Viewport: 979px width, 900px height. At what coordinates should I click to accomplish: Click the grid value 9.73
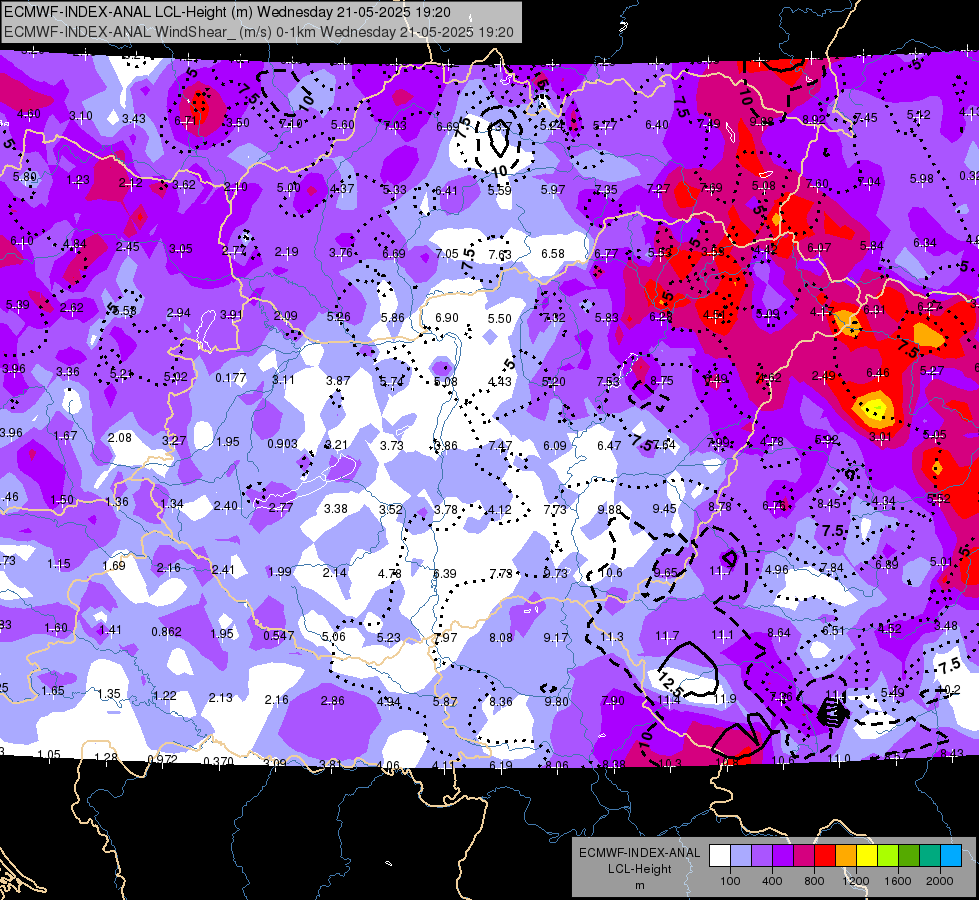[555, 573]
